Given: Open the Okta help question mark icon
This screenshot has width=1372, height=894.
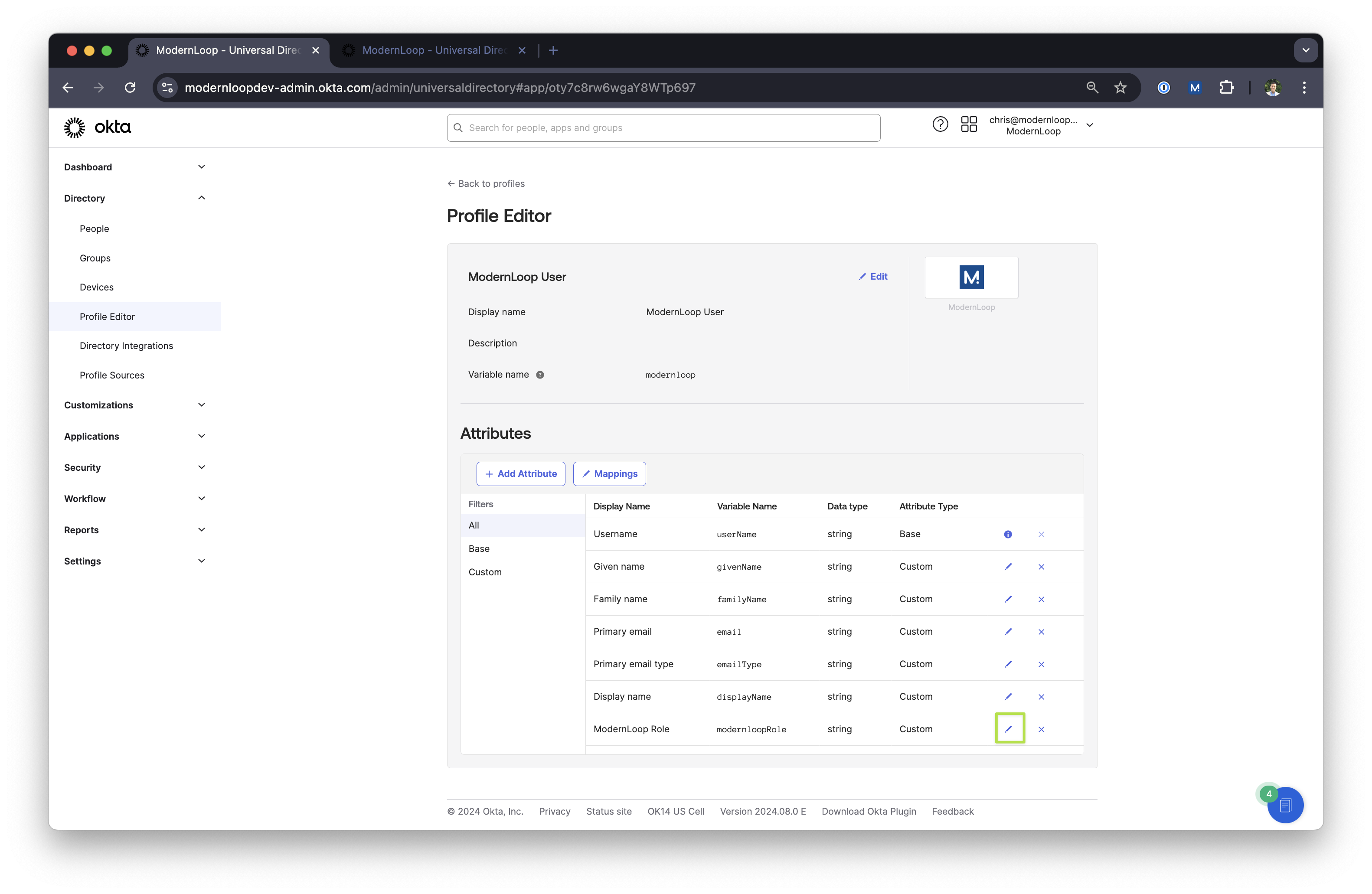Looking at the screenshot, I should coord(940,124).
